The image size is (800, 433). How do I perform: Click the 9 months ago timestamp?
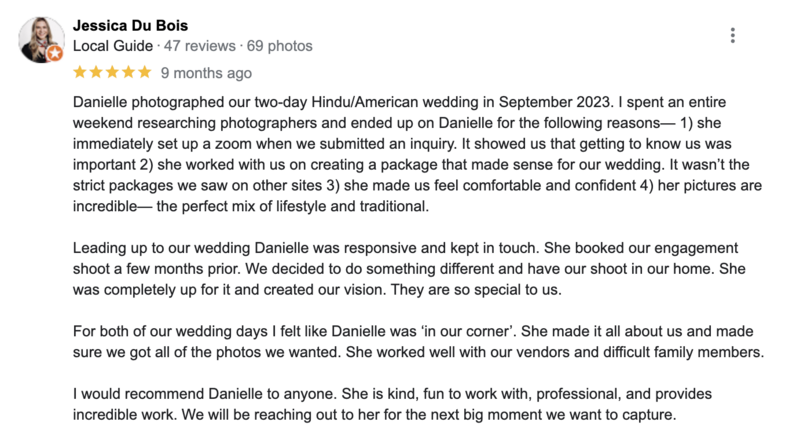pos(206,73)
